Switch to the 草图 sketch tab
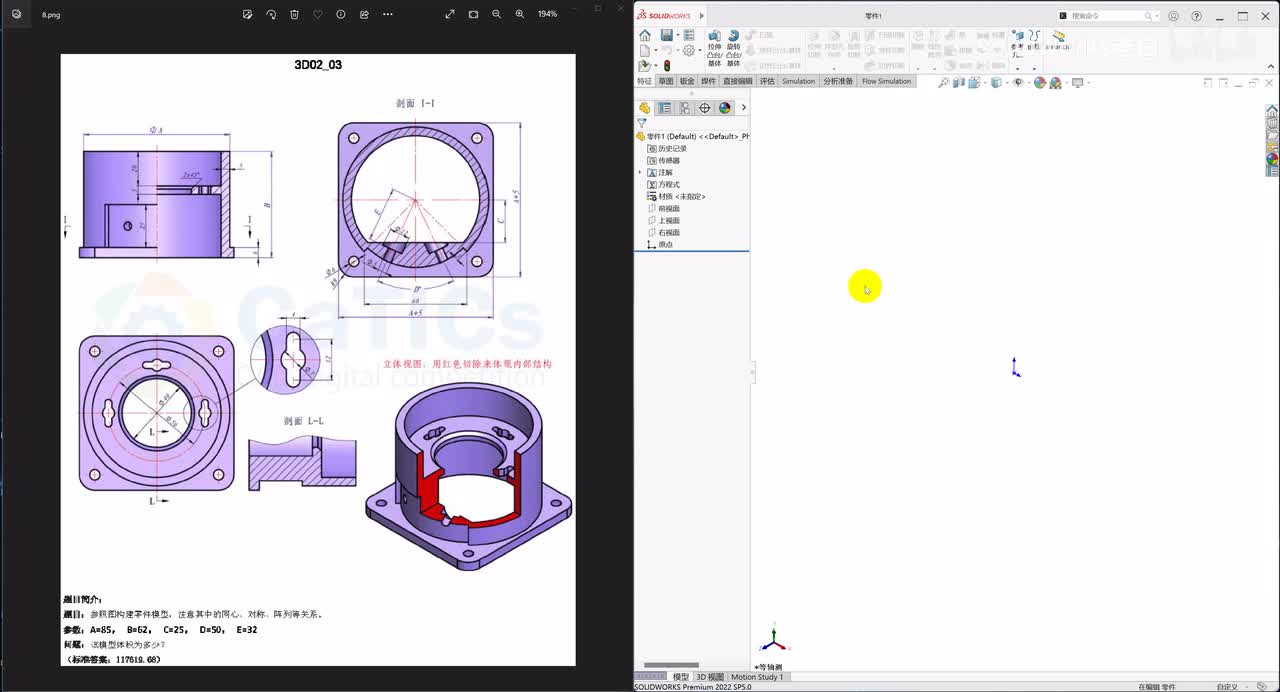The width and height of the screenshot is (1280, 692). [666, 81]
